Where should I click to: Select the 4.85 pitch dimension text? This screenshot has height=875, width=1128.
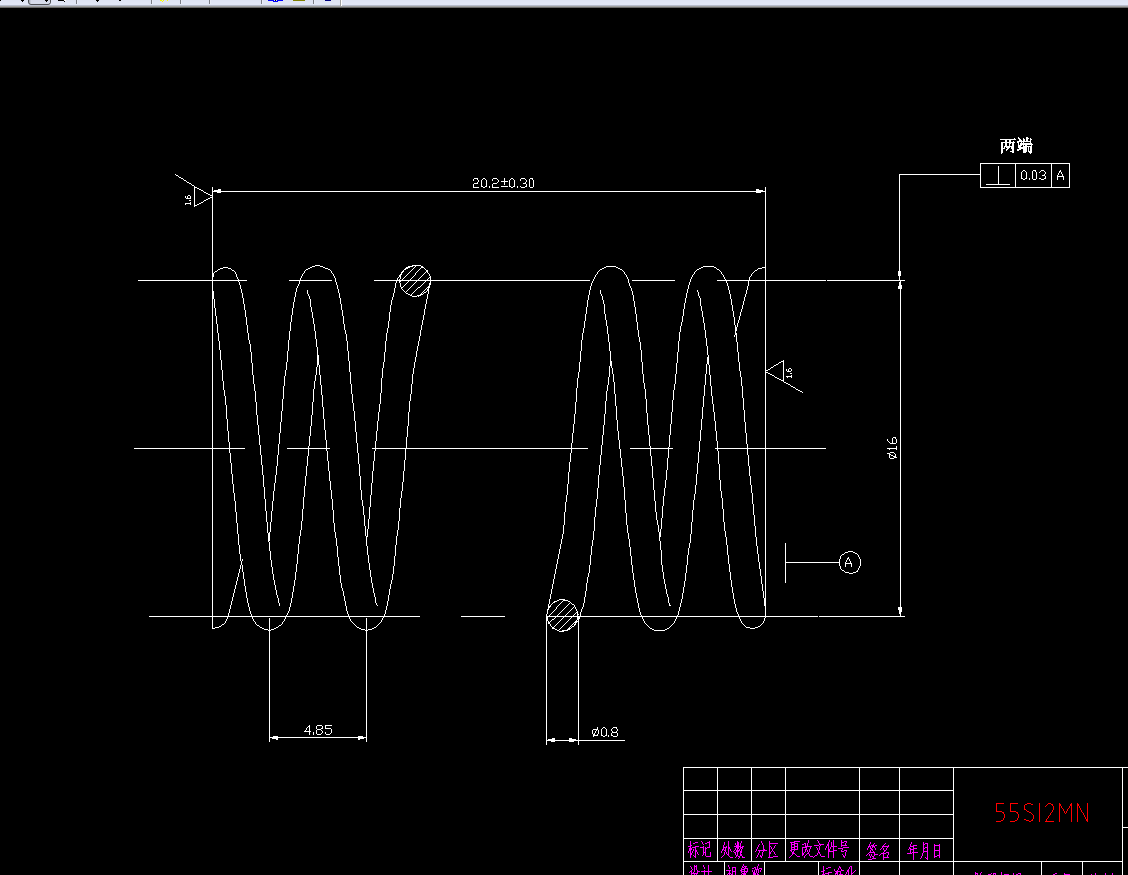point(318,730)
